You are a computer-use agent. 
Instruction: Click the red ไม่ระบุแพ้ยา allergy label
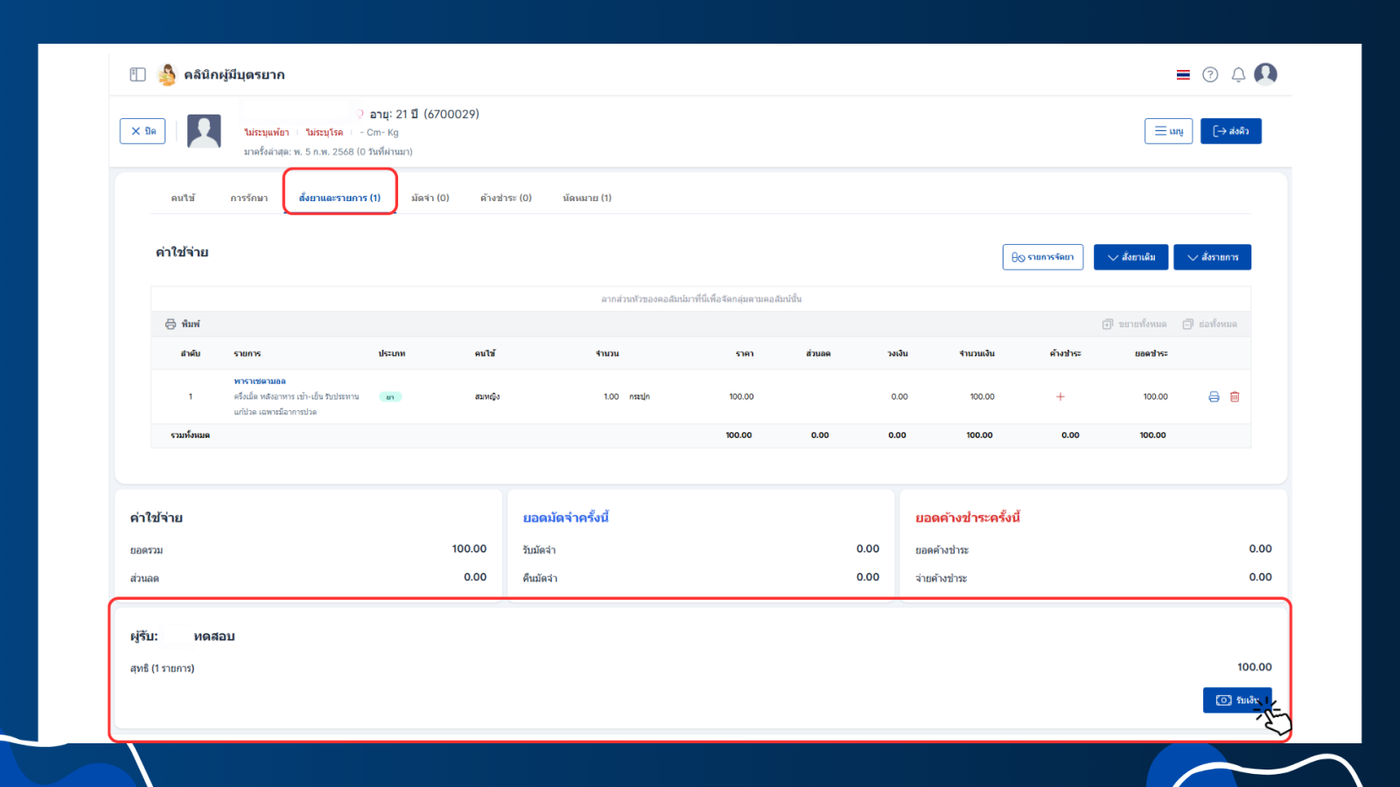[267, 132]
